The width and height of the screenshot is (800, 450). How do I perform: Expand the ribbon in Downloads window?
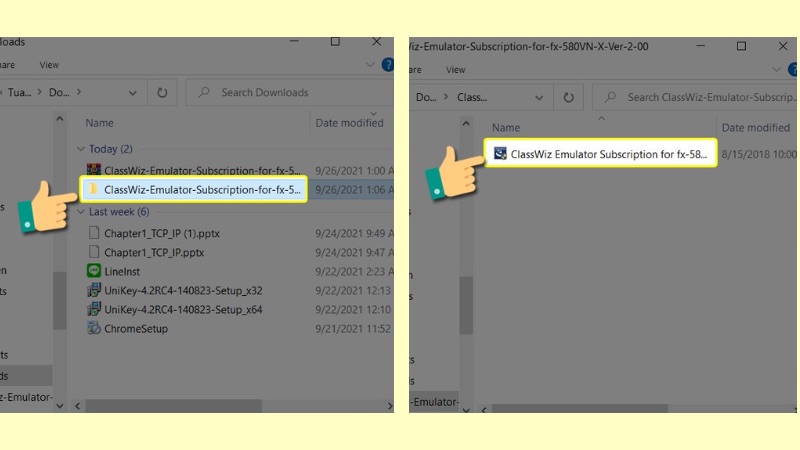pyautogui.click(x=370, y=65)
